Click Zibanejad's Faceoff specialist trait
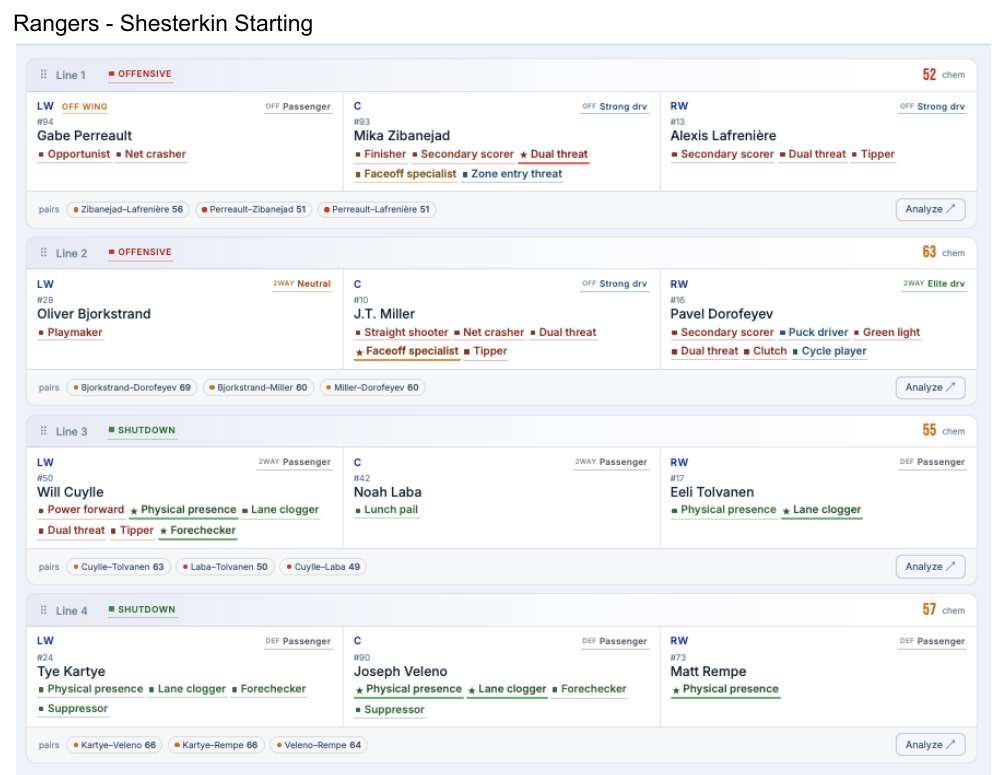The image size is (1004, 775). [x=406, y=174]
